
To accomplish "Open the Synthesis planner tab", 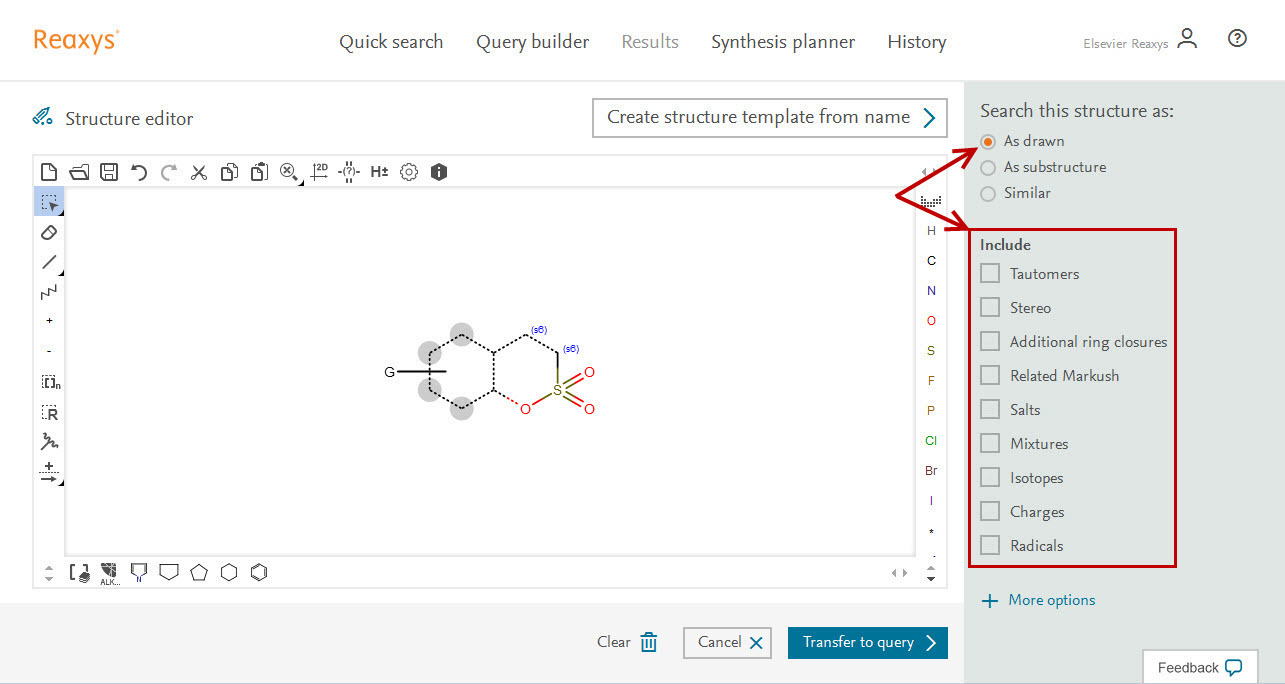I will [x=783, y=42].
